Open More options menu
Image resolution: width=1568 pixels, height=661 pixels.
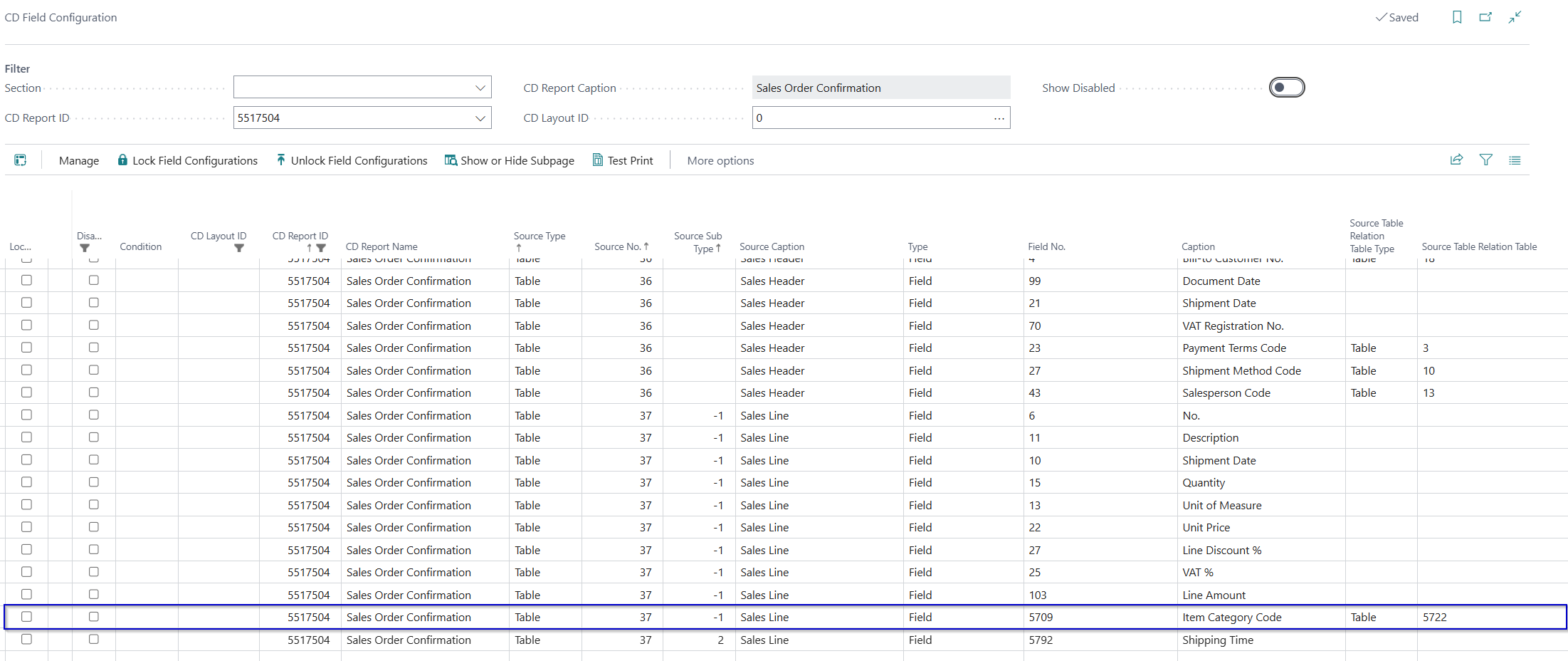tap(720, 161)
